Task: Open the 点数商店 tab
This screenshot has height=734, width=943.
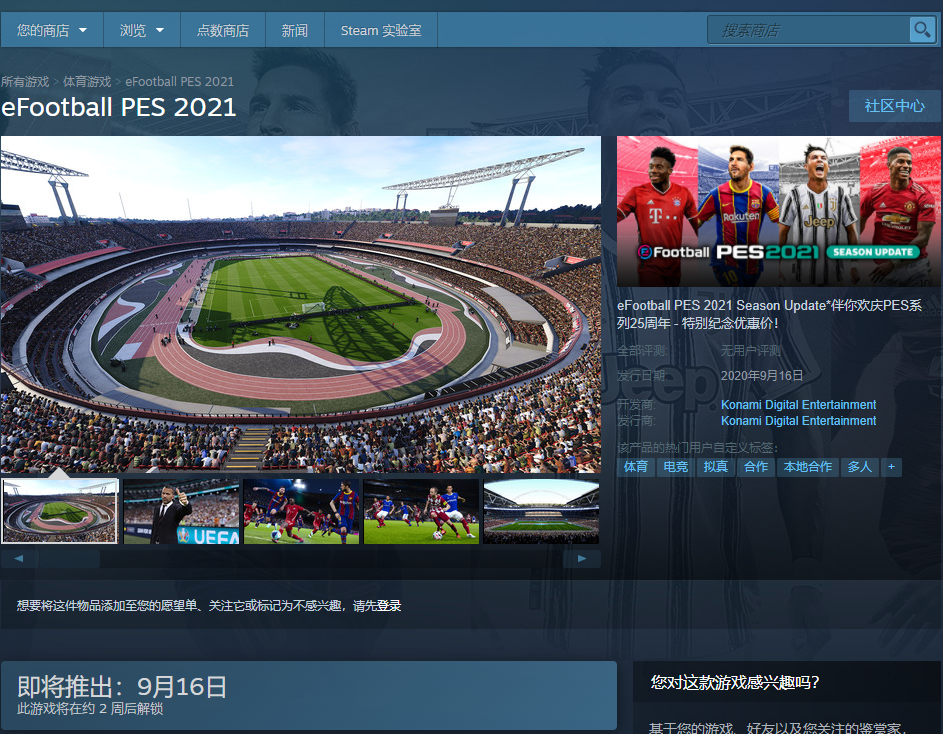Action: tap(223, 30)
